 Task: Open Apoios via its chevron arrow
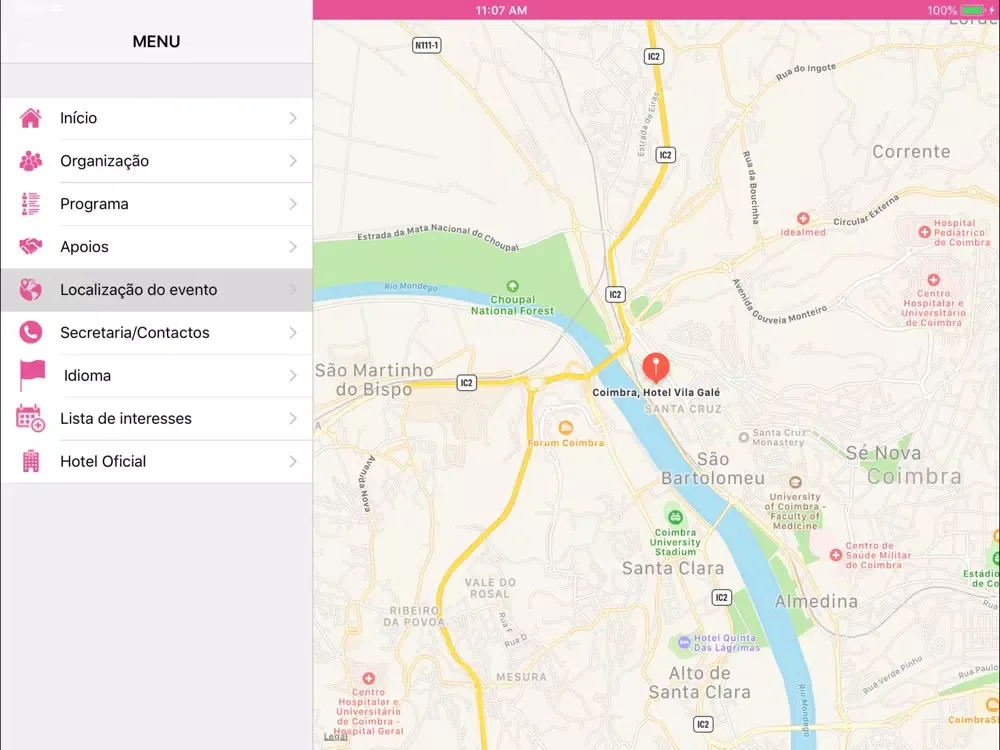(x=293, y=247)
